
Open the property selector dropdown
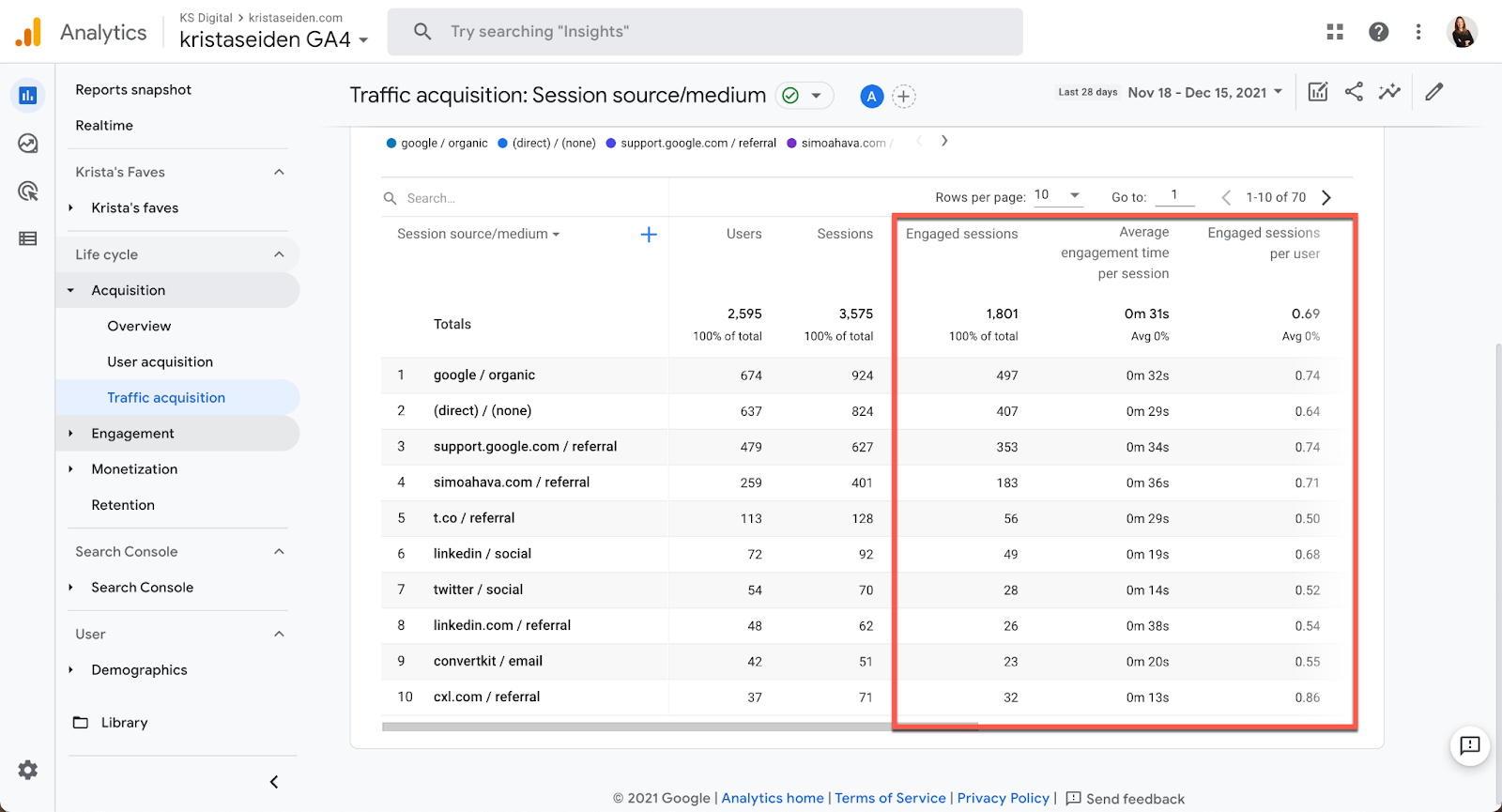[x=273, y=39]
